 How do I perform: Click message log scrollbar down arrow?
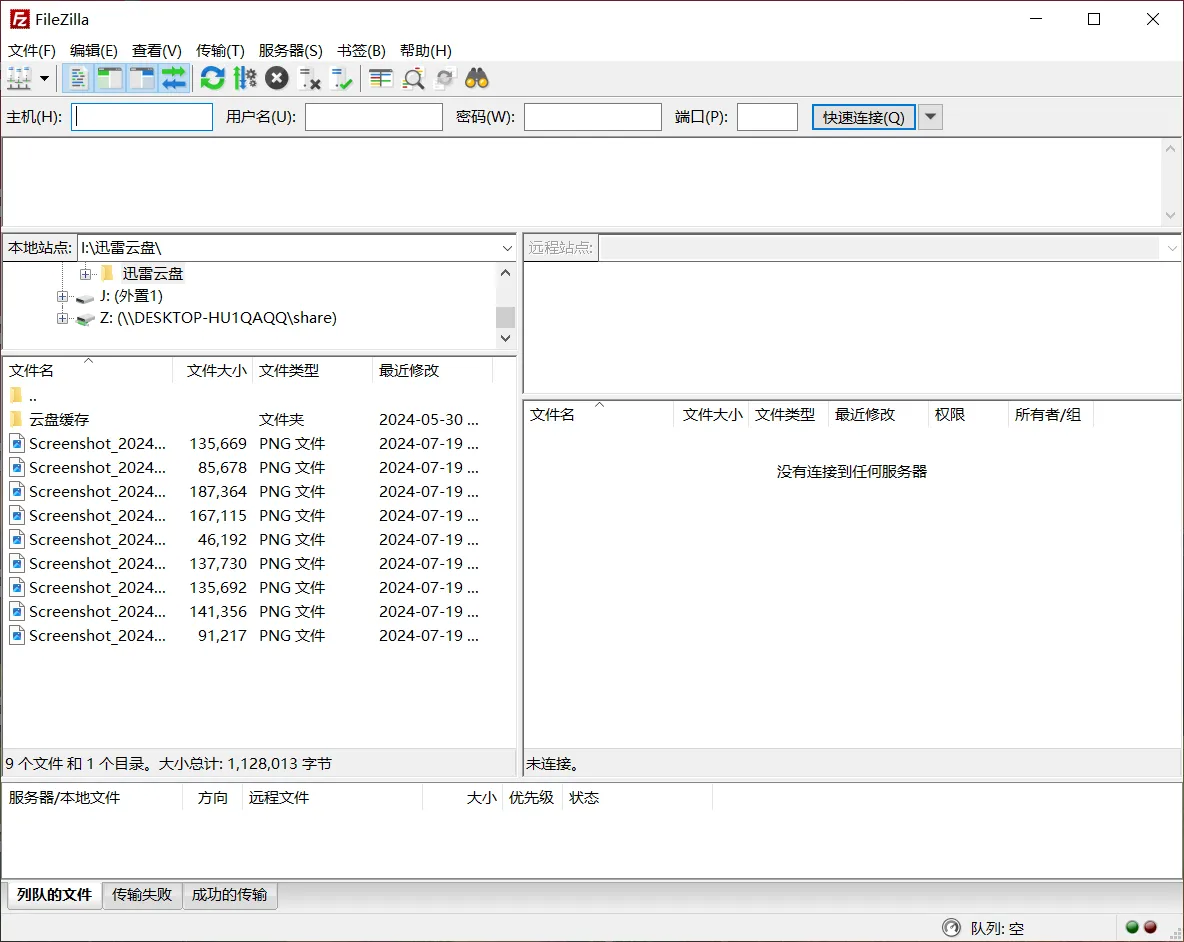tap(1170, 215)
